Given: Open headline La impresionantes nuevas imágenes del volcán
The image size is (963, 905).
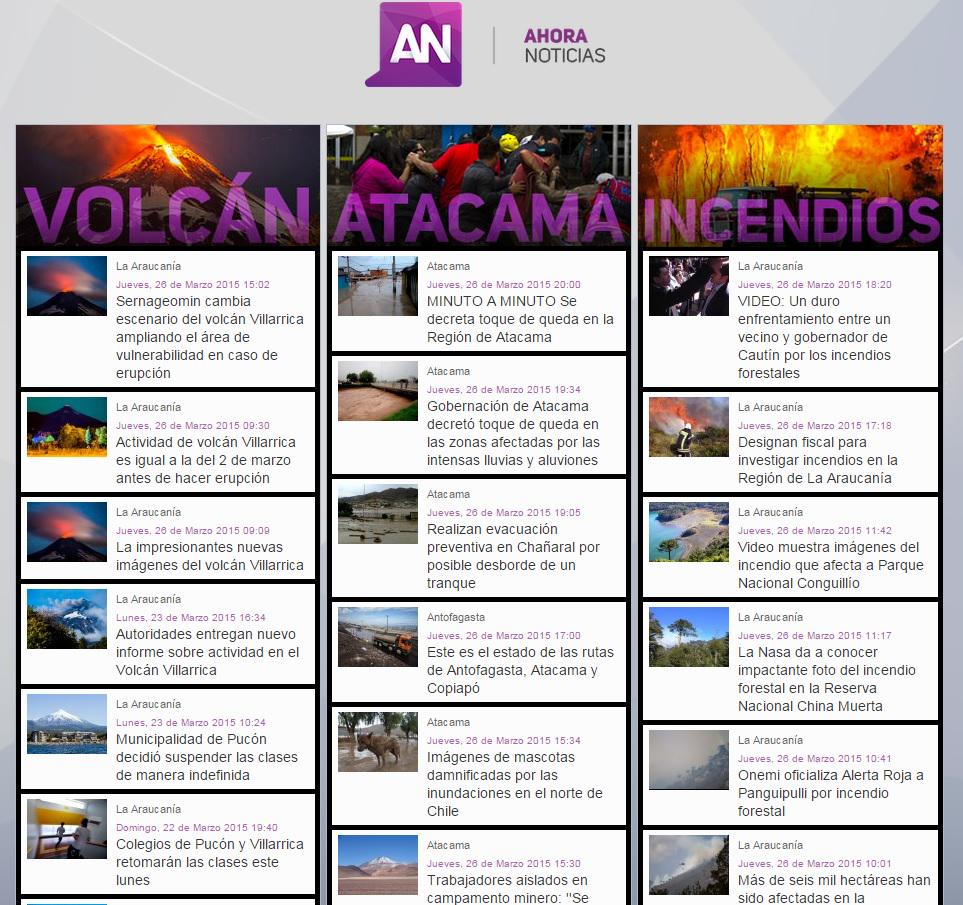Looking at the screenshot, I should [x=209, y=556].
